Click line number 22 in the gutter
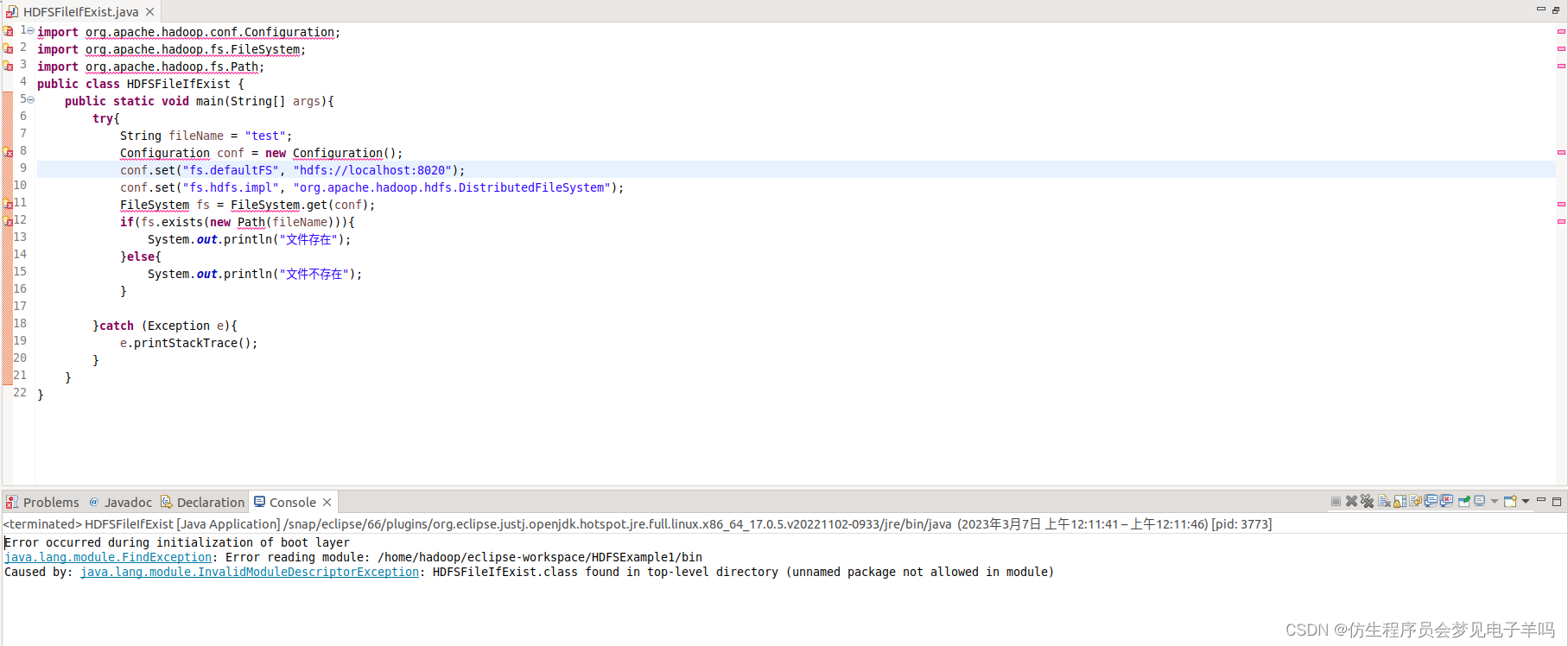This screenshot has height=646, width=1568. (20, 393)
